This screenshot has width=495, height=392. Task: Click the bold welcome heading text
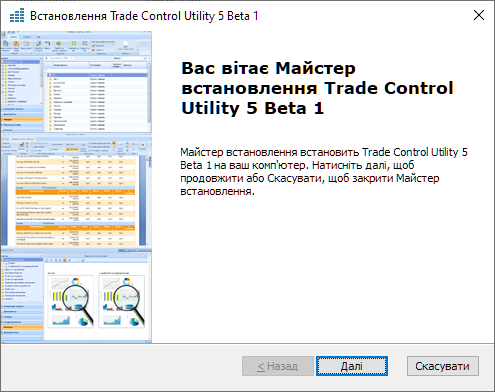pyautogui.click(x=317, y=88)
